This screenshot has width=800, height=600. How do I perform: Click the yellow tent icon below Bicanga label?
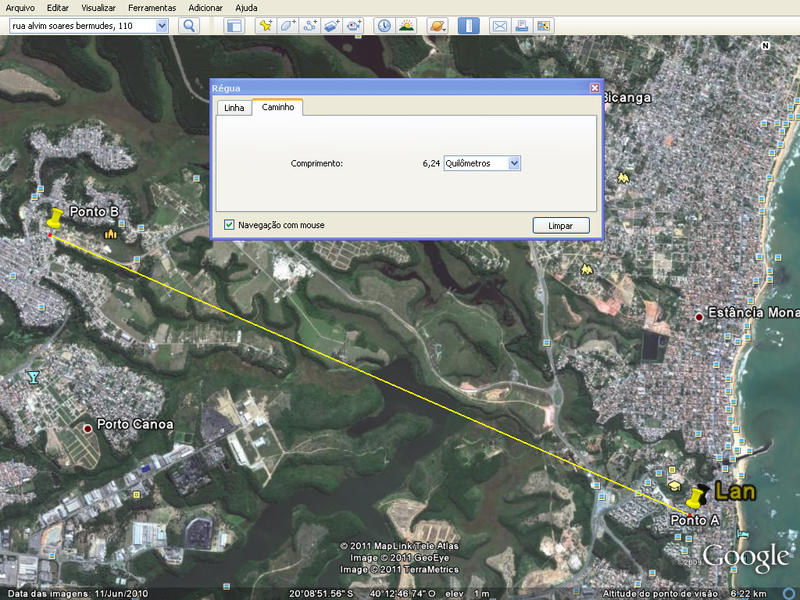tap(622, 178)
